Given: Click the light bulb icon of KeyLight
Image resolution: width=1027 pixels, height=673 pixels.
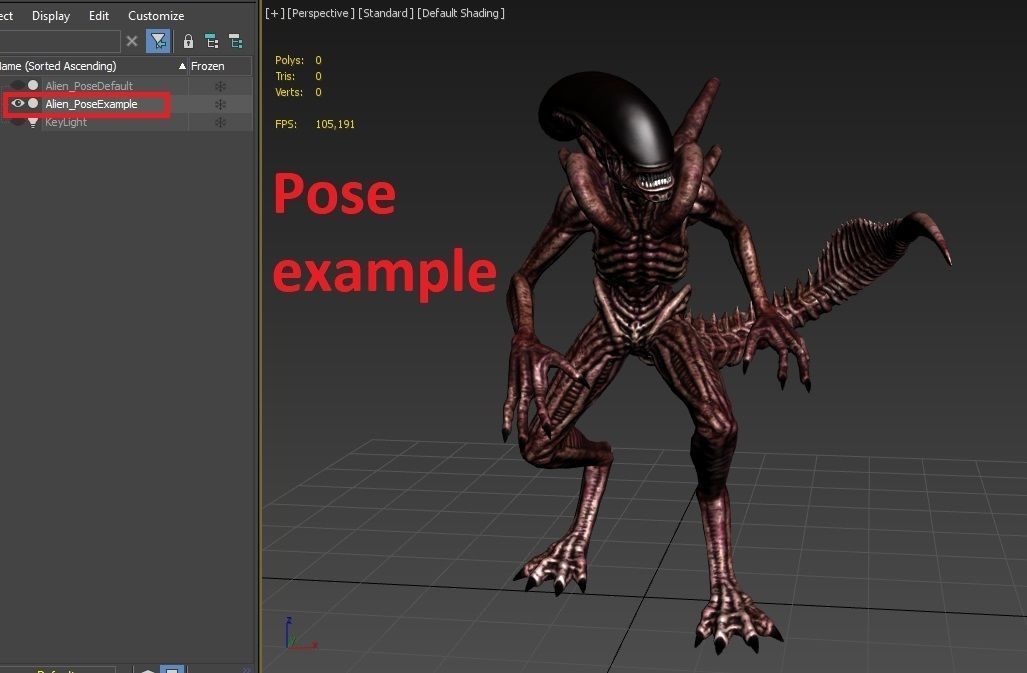Looking at the screenshot, I should [x=33, y=122].
